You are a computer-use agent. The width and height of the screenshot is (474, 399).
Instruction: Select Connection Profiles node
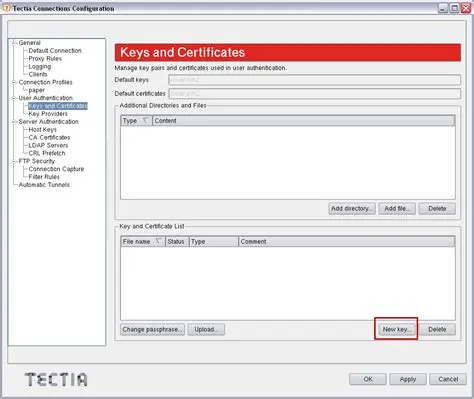[x=45, y=82]
